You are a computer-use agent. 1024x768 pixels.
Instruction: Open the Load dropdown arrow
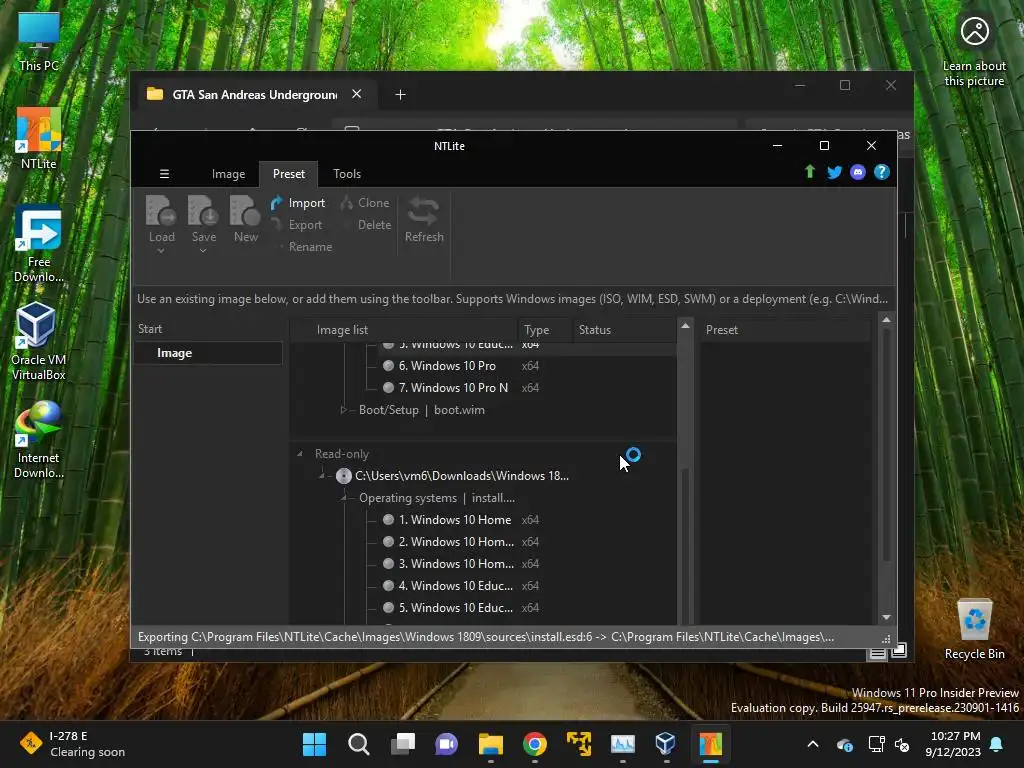click(161, 251)
